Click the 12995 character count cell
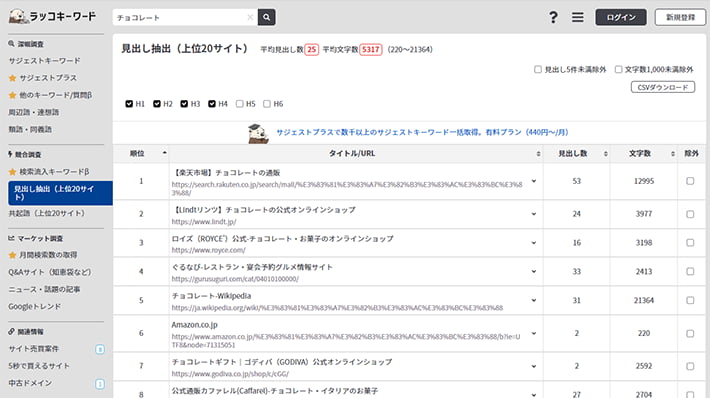 tap(643, 181)
